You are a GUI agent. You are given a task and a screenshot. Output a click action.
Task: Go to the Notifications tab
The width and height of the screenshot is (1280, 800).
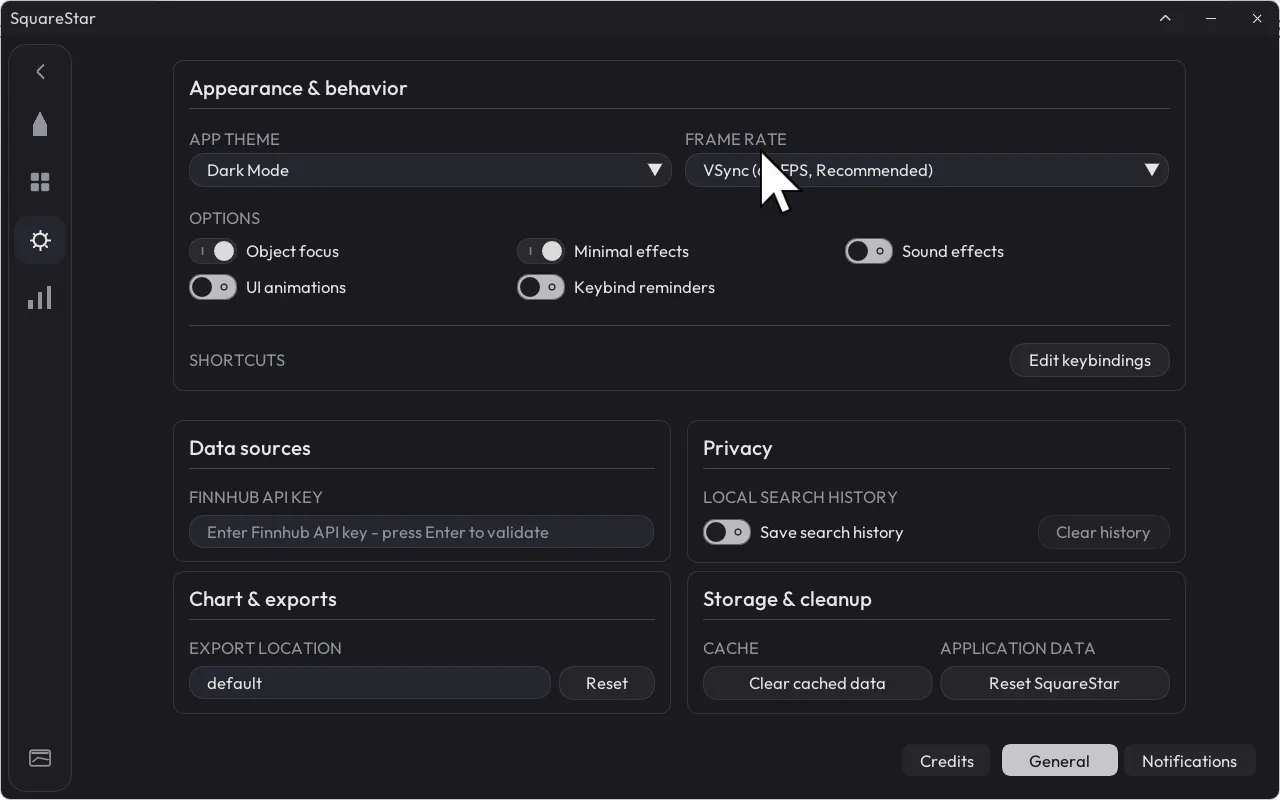coord(1189,761)
